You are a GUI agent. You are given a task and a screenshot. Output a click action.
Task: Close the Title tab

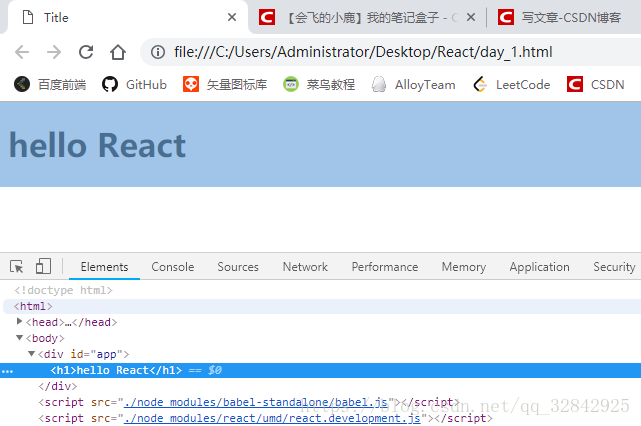click(232, 17)
